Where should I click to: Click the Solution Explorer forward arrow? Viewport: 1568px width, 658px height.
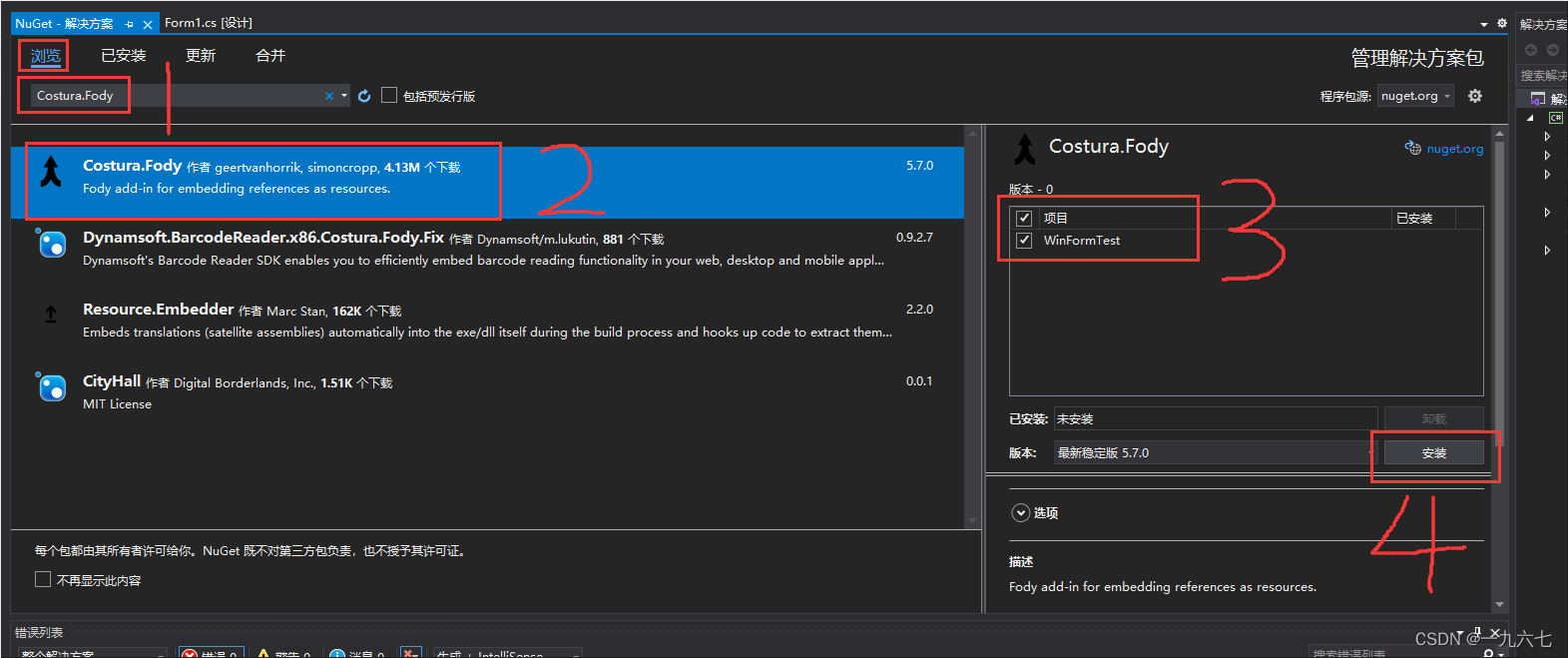[1553, 50]
